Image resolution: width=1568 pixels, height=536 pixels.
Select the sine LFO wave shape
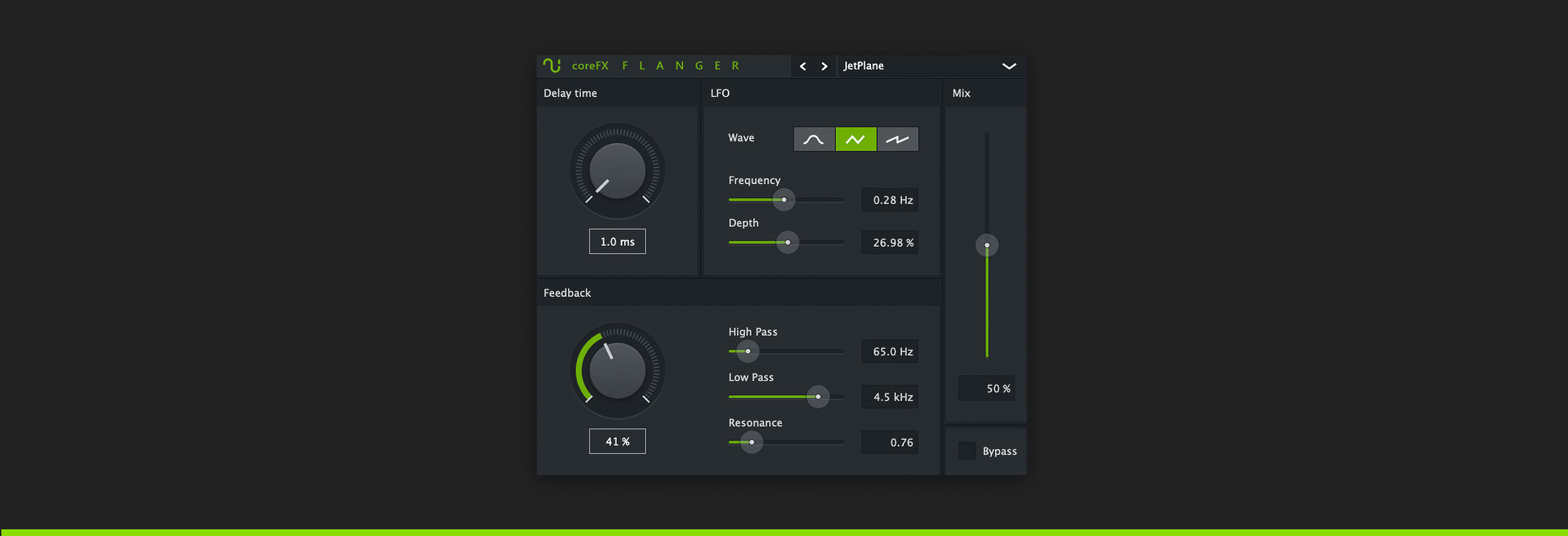(x=813, y=139)
